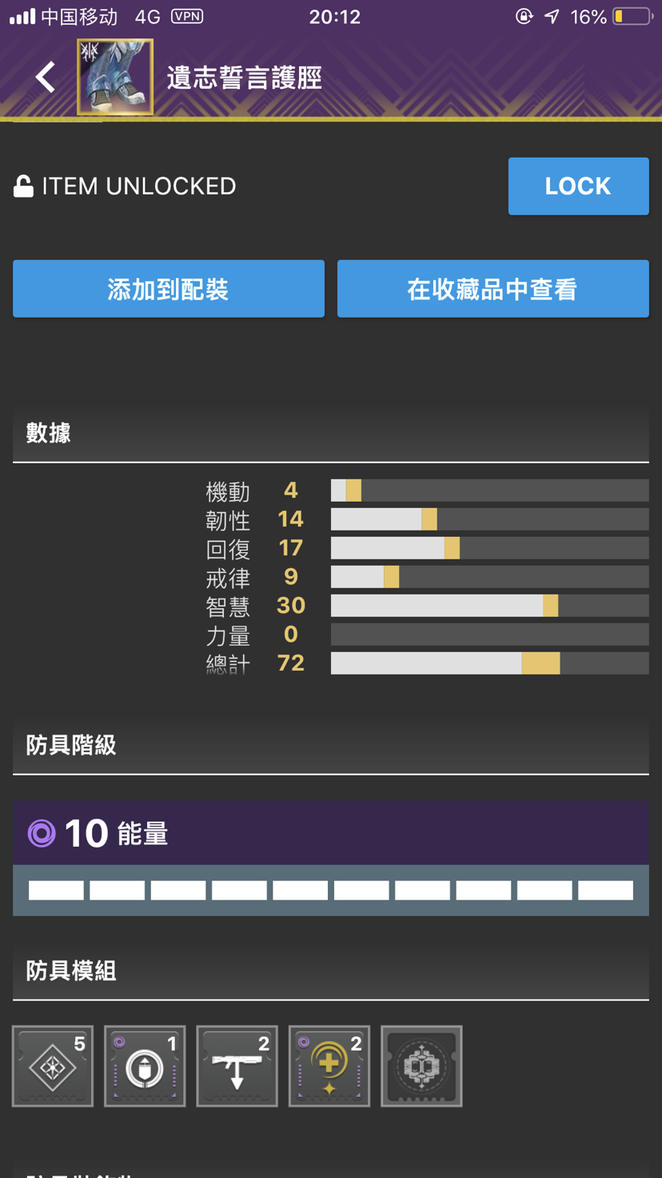Tap the 在收藏品中查看 button
This screenshot has height=1178, width=662.
tap(493, 288)
